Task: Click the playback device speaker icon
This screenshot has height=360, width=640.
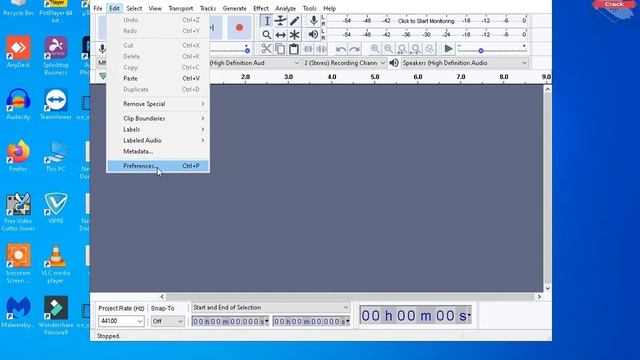Action: 393,63
